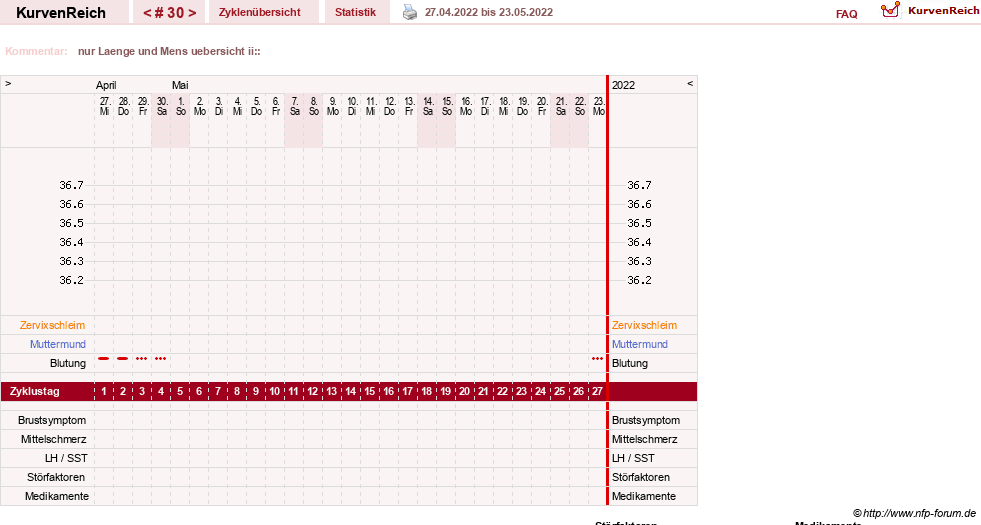
Task: Click the Kommentar label
Action: [36, 51]
